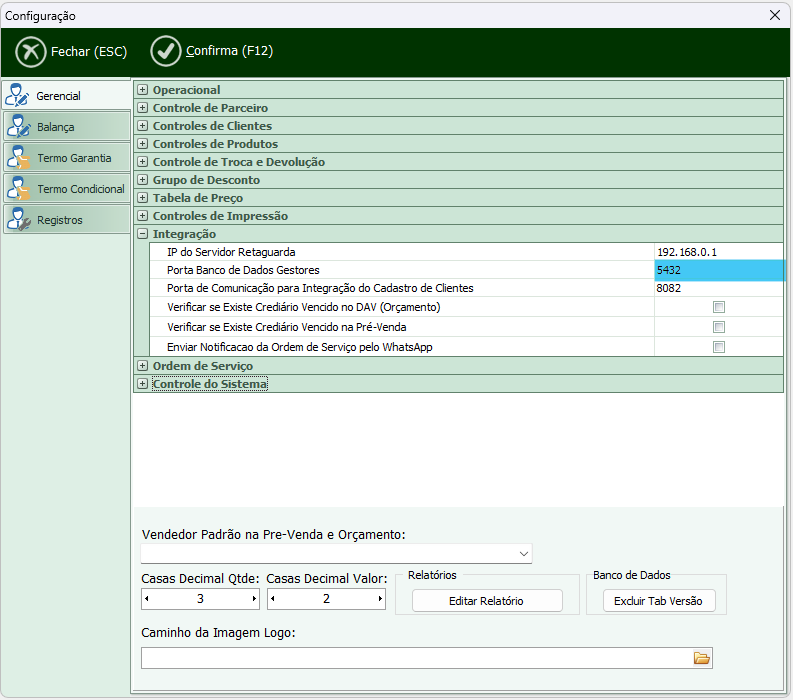Enable WhatsApp Ordem de Serviço notification checkbox
Image resolution: width=793 pixels, height=700 pixels.
tap(718, 347)
